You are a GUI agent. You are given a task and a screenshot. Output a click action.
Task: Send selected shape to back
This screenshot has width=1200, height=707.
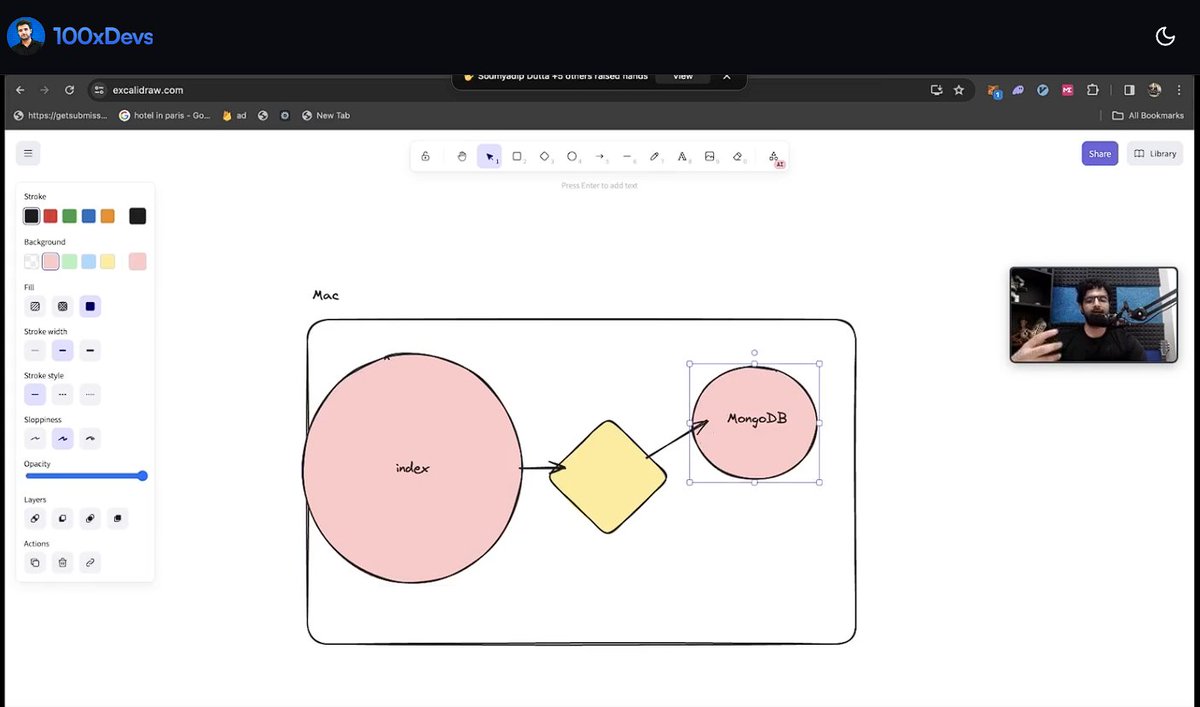click(35, 519)
